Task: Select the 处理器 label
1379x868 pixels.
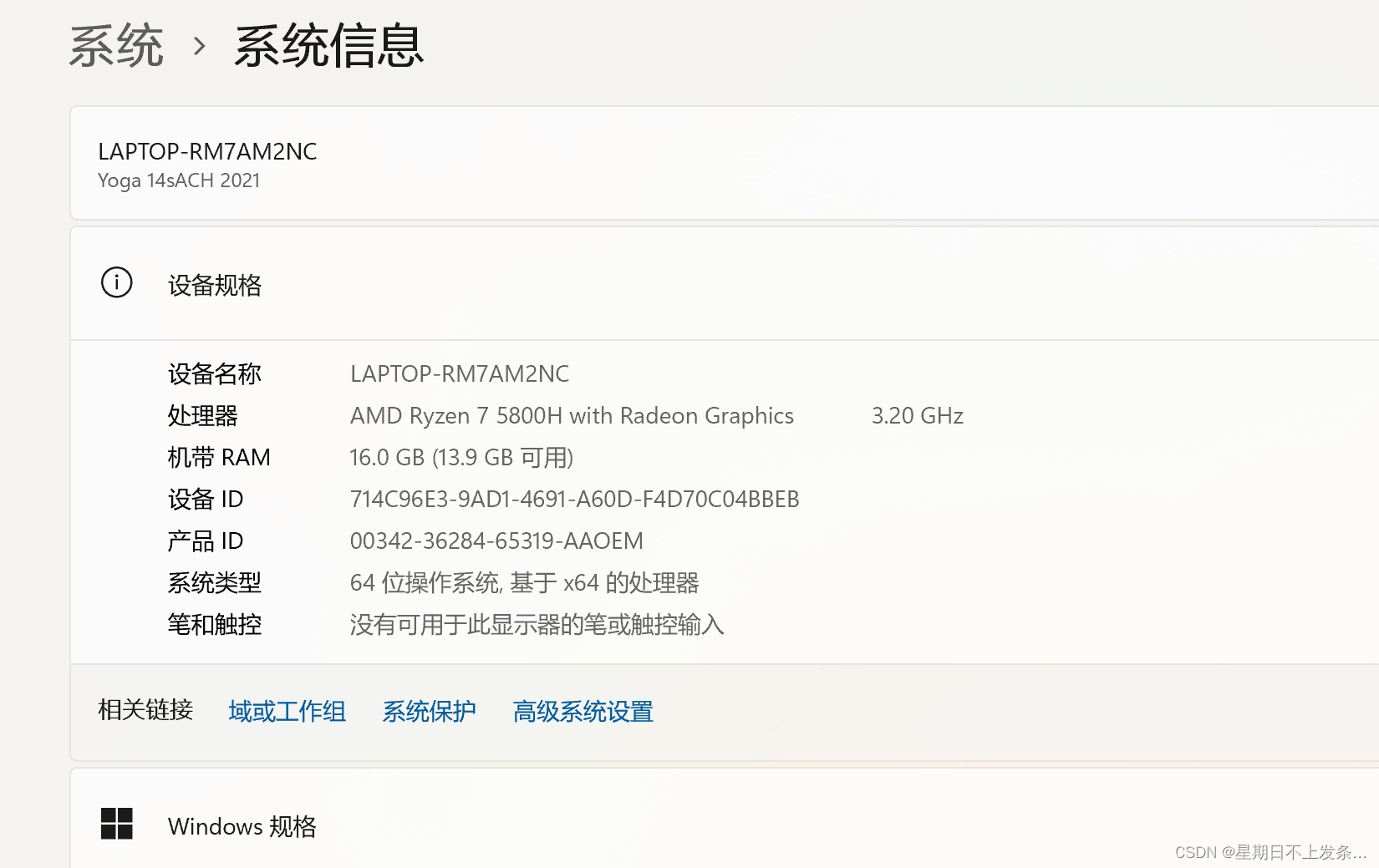Action: (x=203, y=416)
